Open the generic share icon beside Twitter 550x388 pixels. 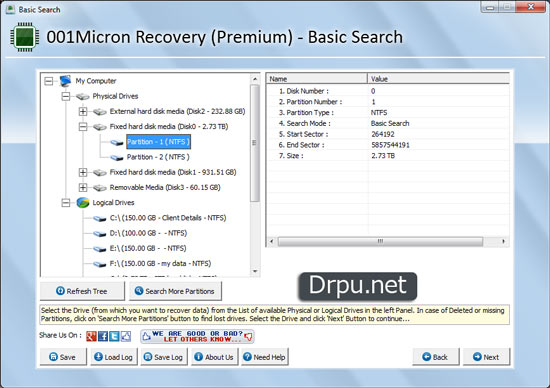click(x=126, y=336)
